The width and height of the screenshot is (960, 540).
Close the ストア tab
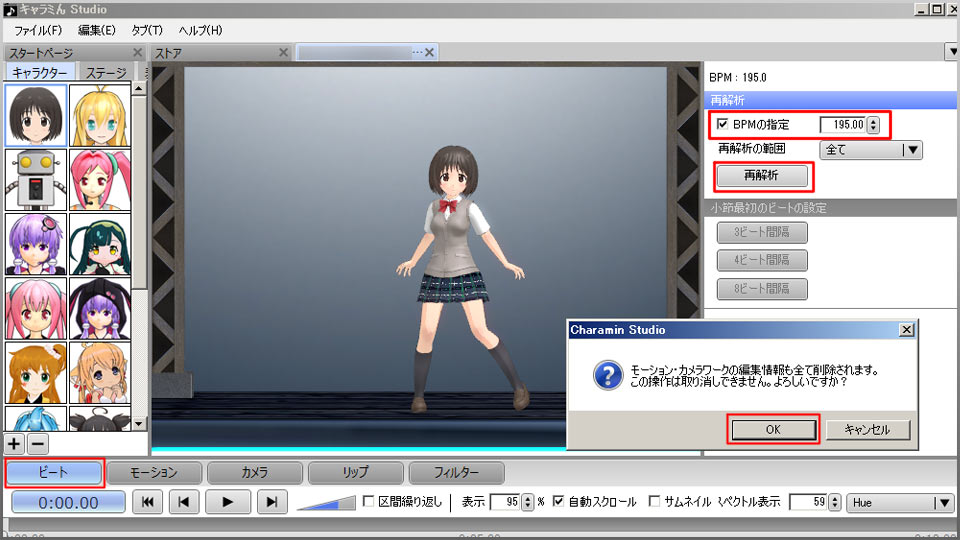[283, 53]
